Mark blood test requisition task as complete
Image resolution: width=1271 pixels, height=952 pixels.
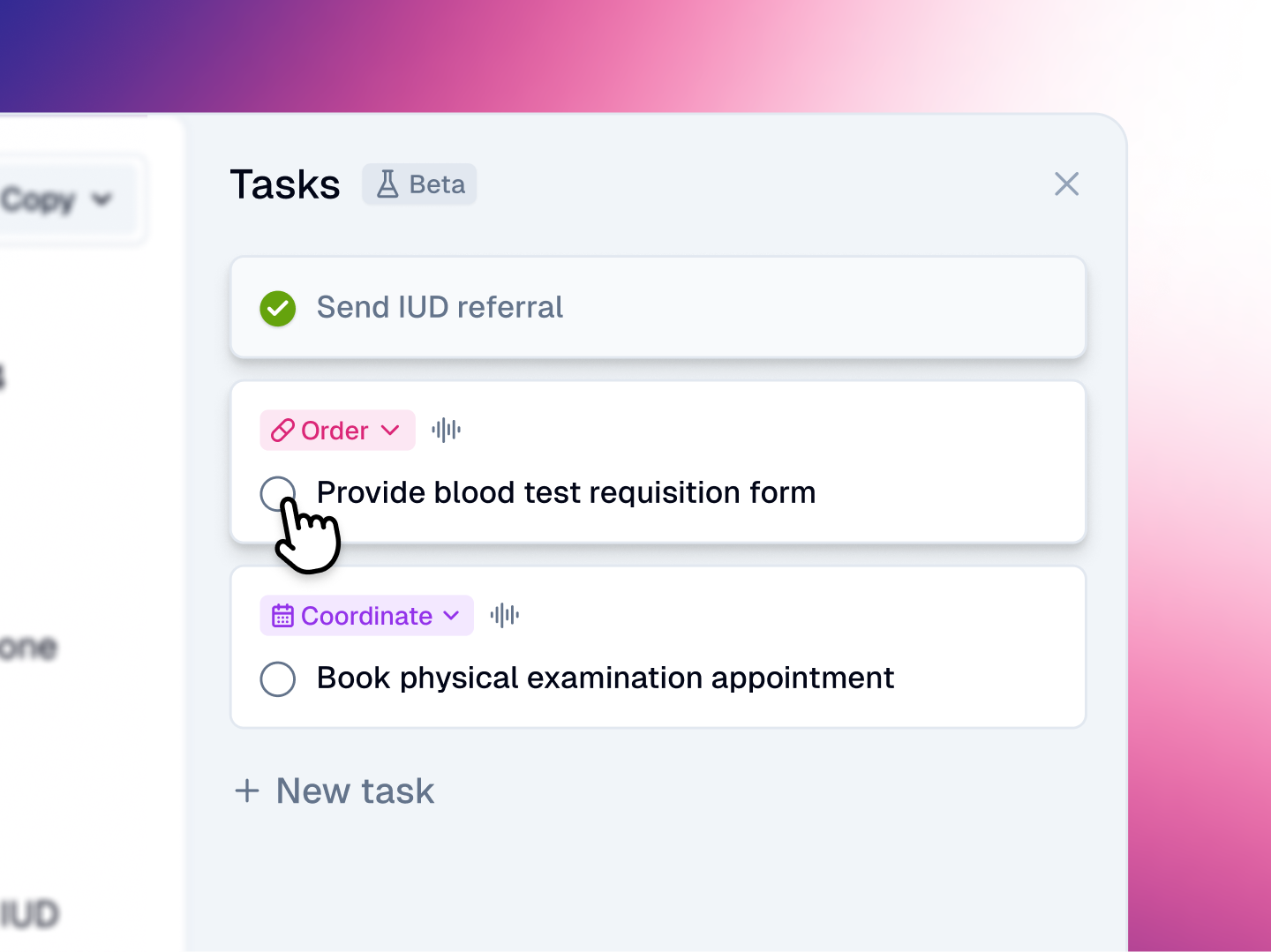point(276,492)
